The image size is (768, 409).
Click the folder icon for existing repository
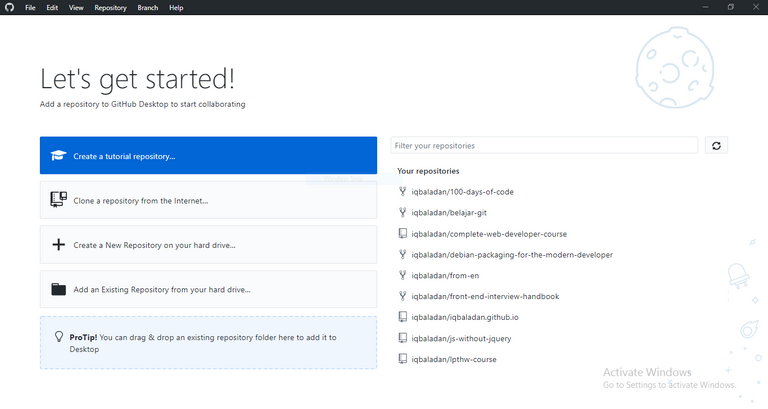tap(58, 289)
